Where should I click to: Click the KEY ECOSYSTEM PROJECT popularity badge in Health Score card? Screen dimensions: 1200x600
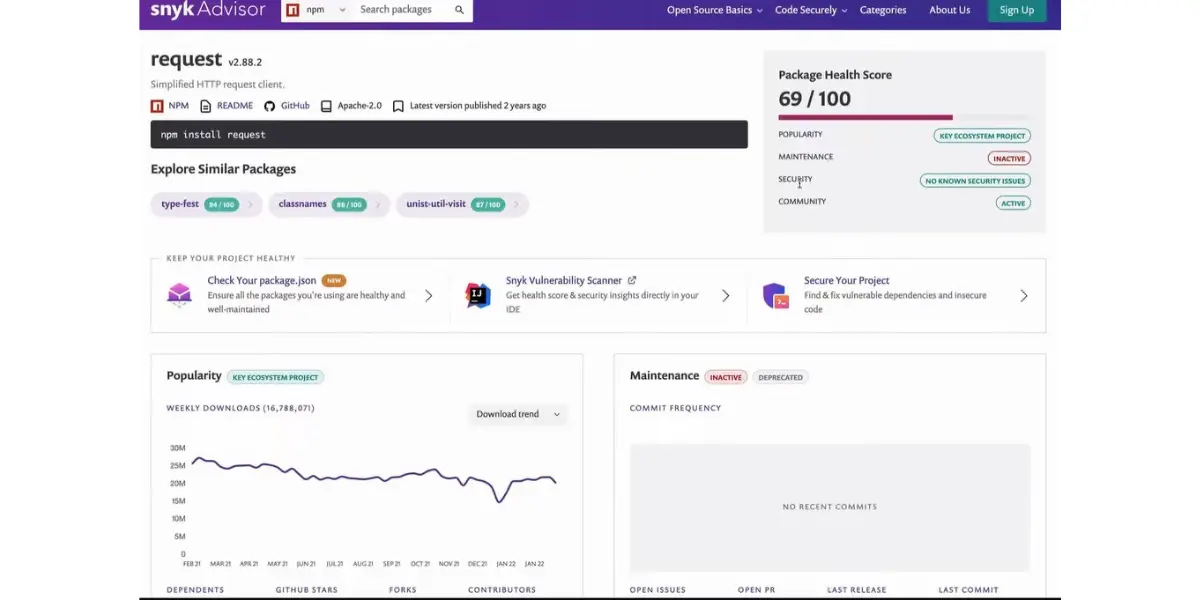pos(982,136)
